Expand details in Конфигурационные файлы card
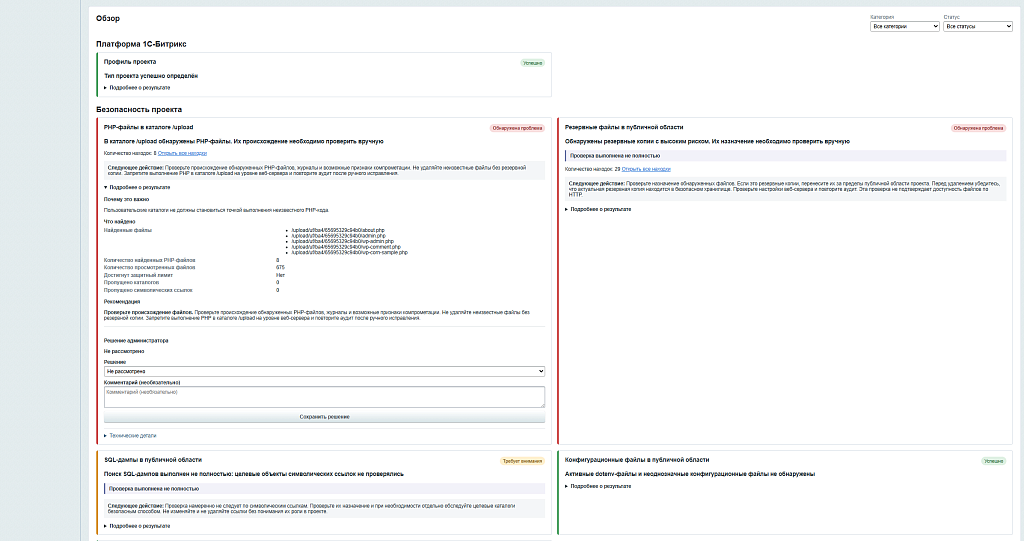The height and width of the screenshot is (541, 1024). pyautogui.click(x=598, y=486)
